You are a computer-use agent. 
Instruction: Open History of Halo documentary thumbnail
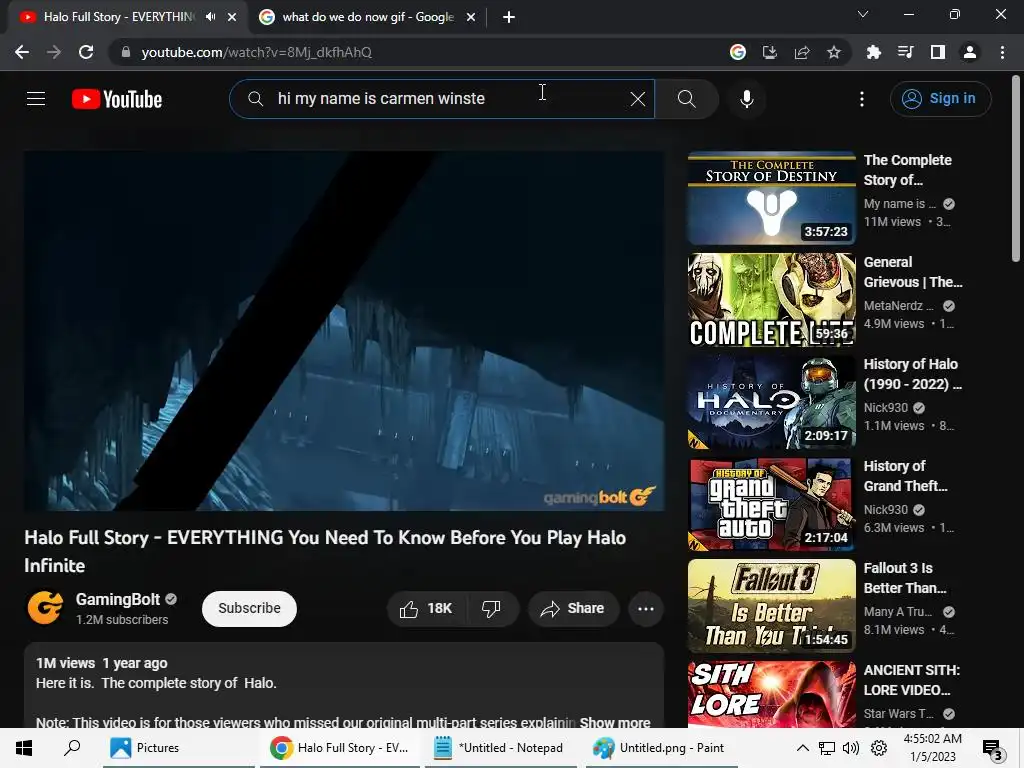[771, 402]
